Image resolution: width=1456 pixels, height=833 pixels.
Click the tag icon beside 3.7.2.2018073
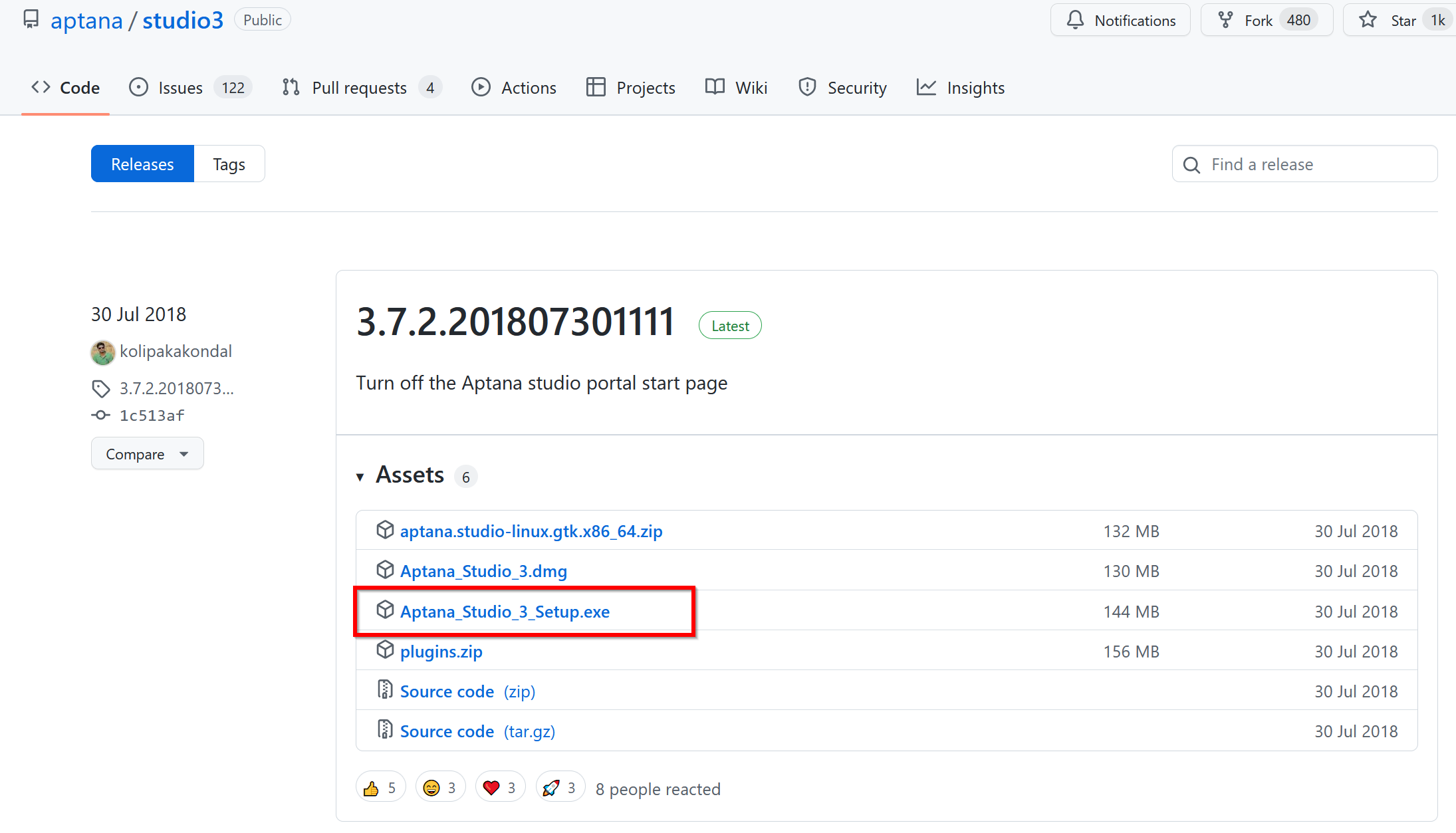click(x=101, y=389)
